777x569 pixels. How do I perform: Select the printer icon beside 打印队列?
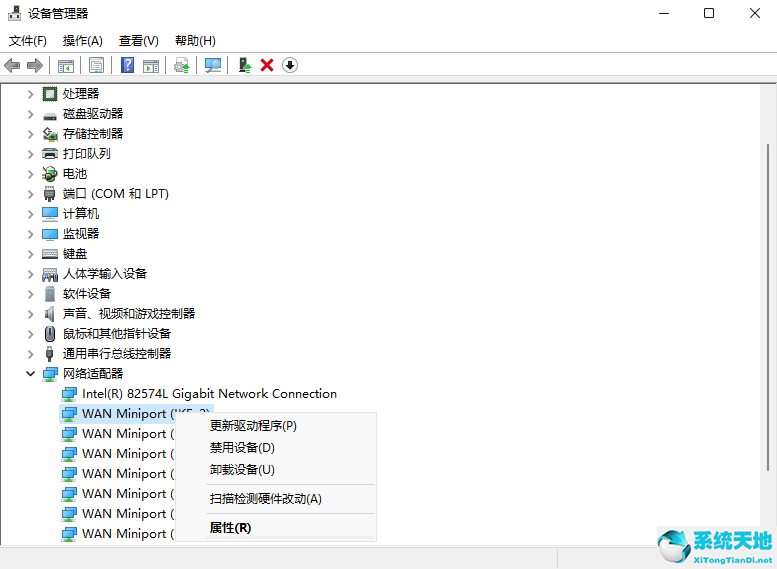pos(50,154)
